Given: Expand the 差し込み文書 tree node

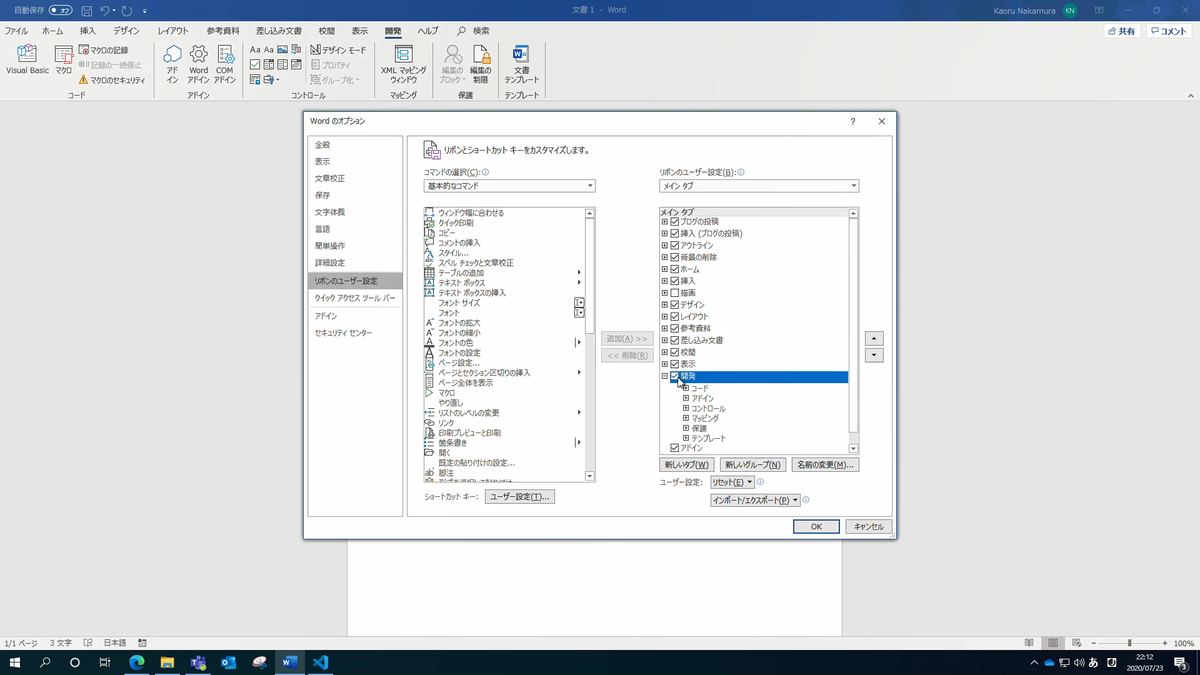Looking at the screenshot, I should pyautogui.click(x=664, y=341).
